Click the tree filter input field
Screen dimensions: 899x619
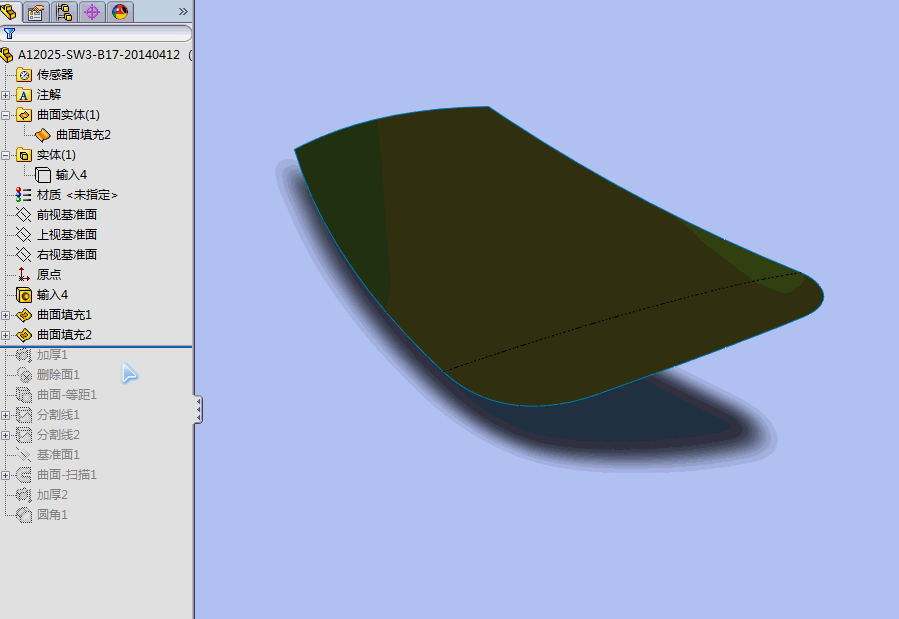coord(96,34)
